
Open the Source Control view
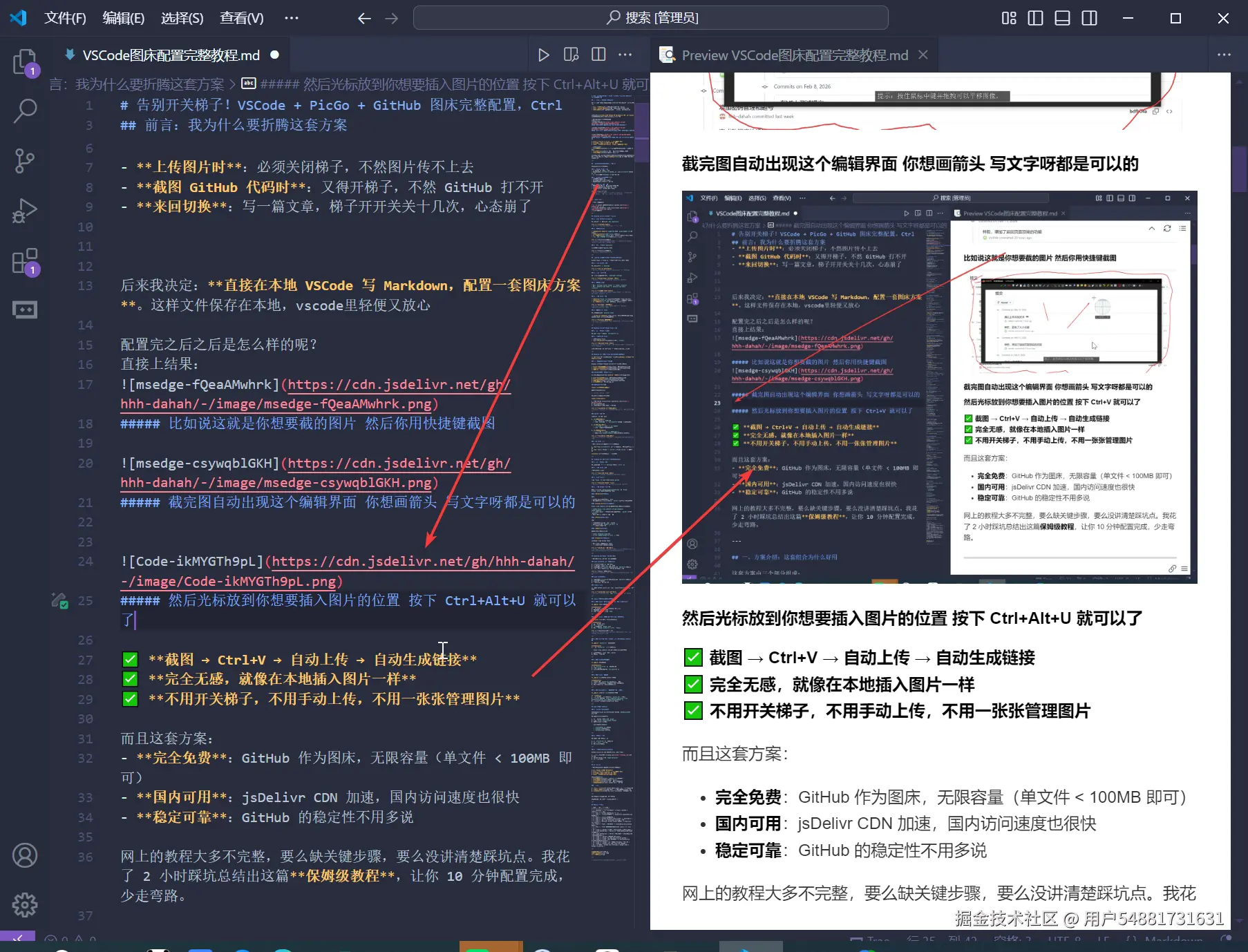pos(25,160)
